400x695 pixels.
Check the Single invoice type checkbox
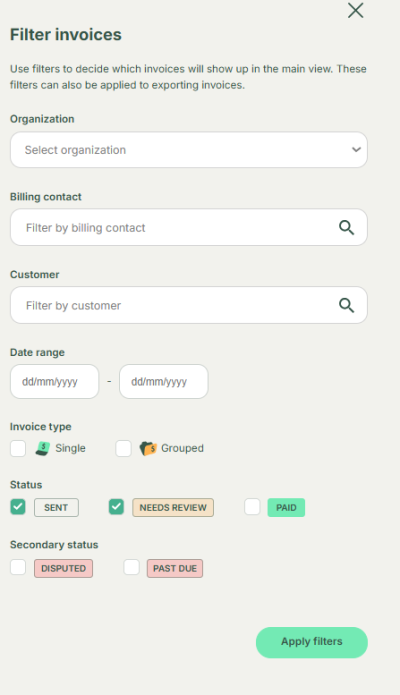[18, 448]
